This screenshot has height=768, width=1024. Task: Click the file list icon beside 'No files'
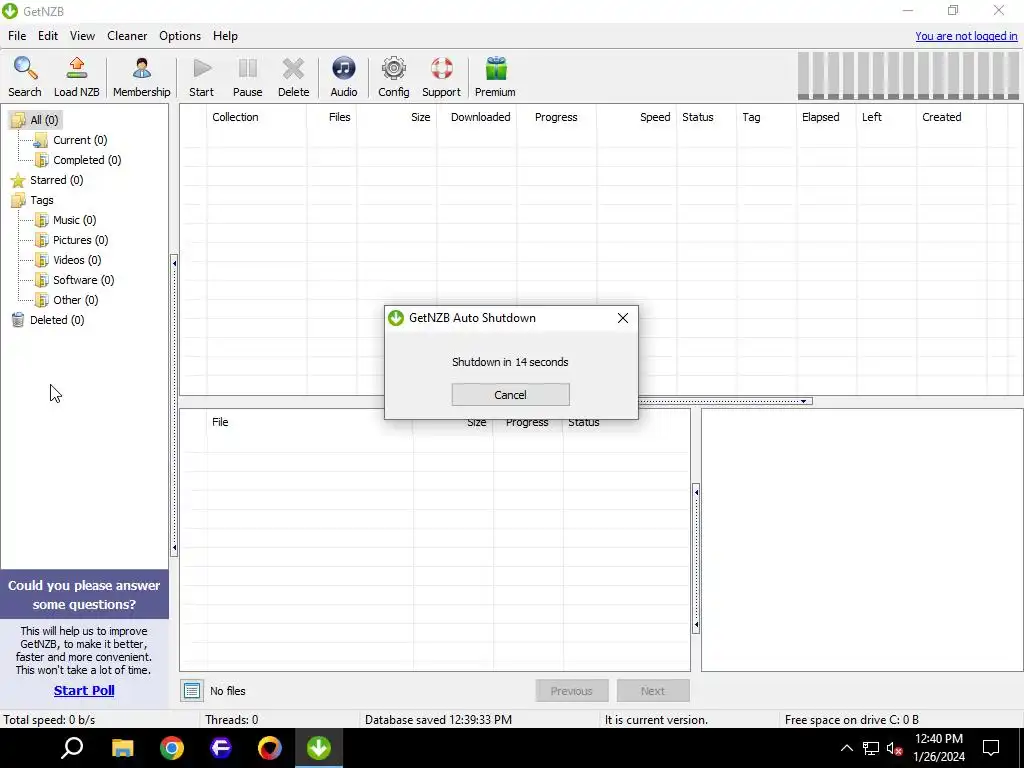(x=192, y=690)
